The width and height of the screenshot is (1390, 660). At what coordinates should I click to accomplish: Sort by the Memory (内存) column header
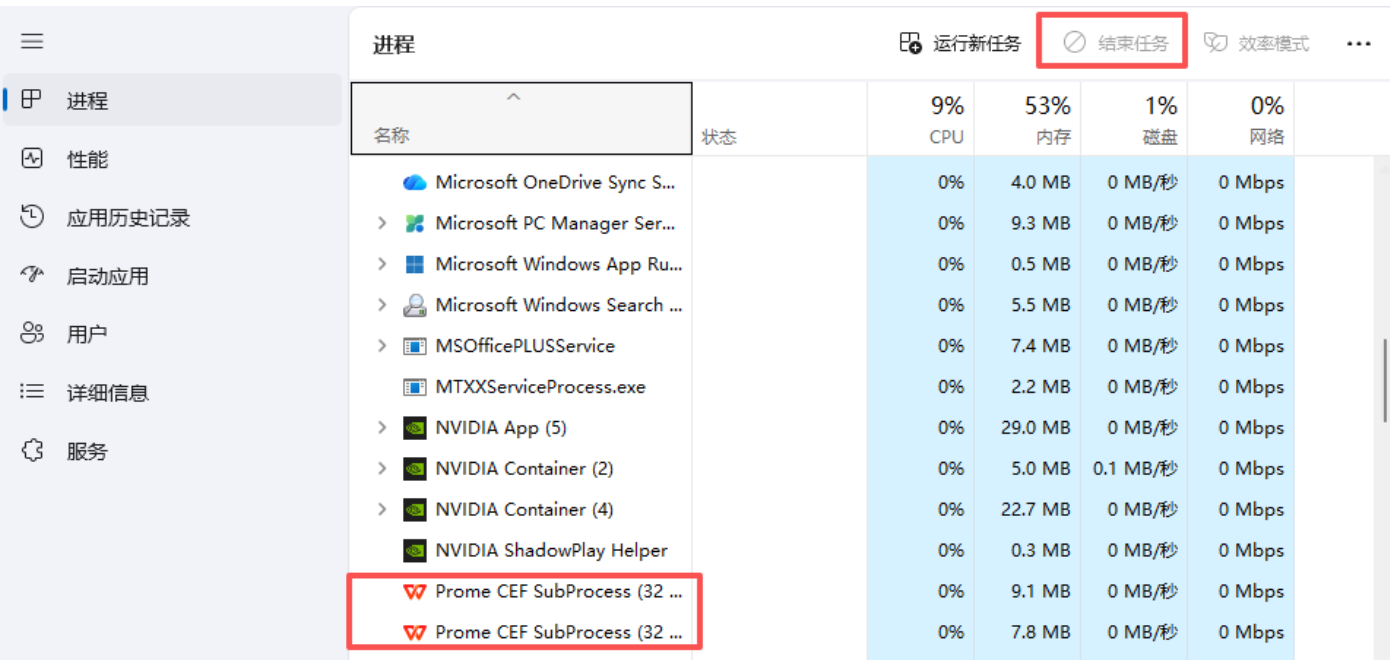coord(1027,119)
